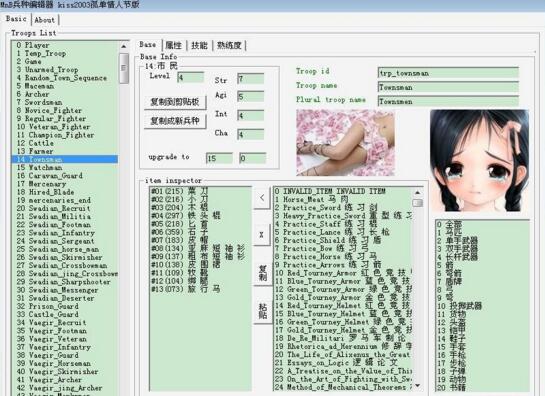Select category 0 全部 filter
The width and height of the screenshot is (545, 396).
[x=482, y=224]
